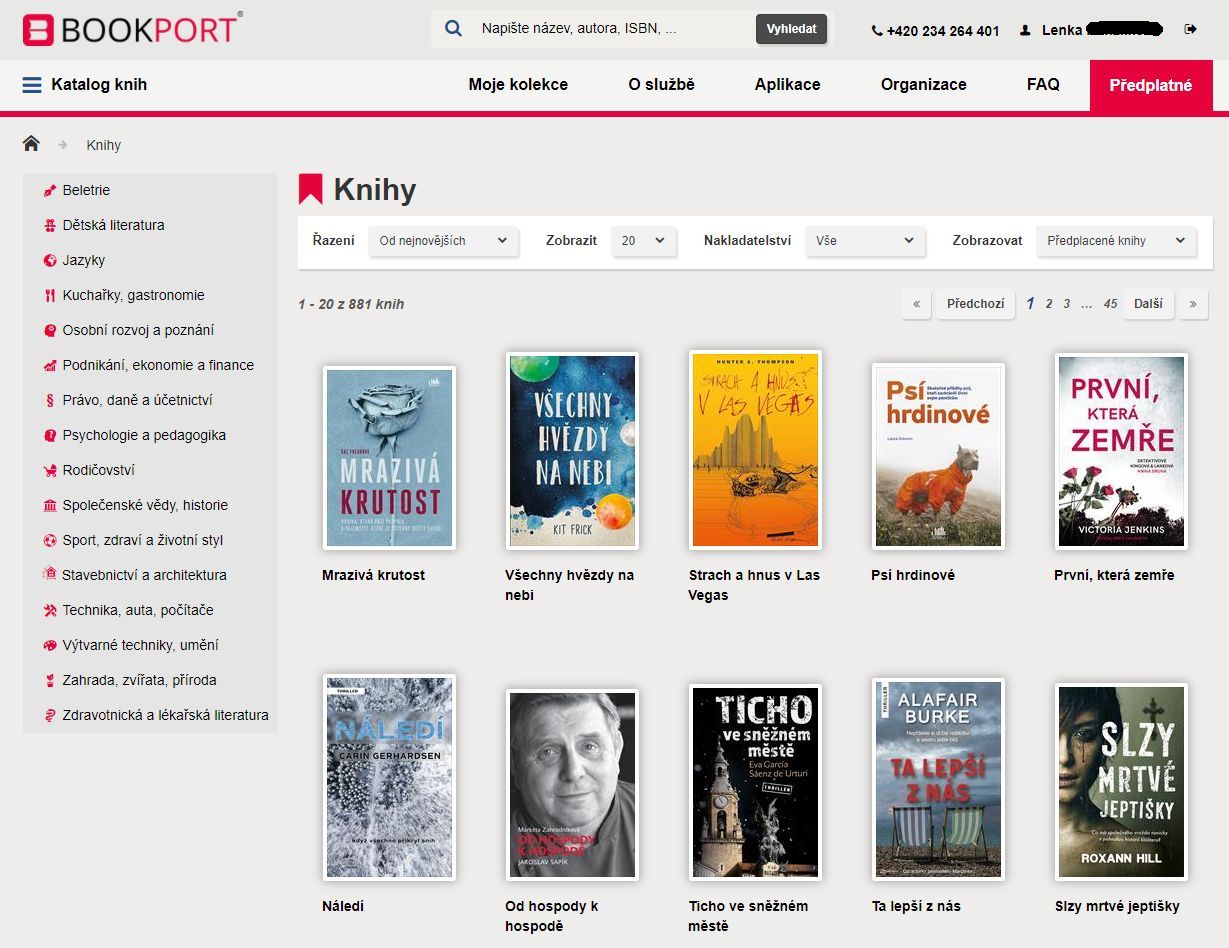Screen dimensions: 1229x948
Task: Click the Osobní rozvoj a poznání icon
Action: (x=50, y=330)
